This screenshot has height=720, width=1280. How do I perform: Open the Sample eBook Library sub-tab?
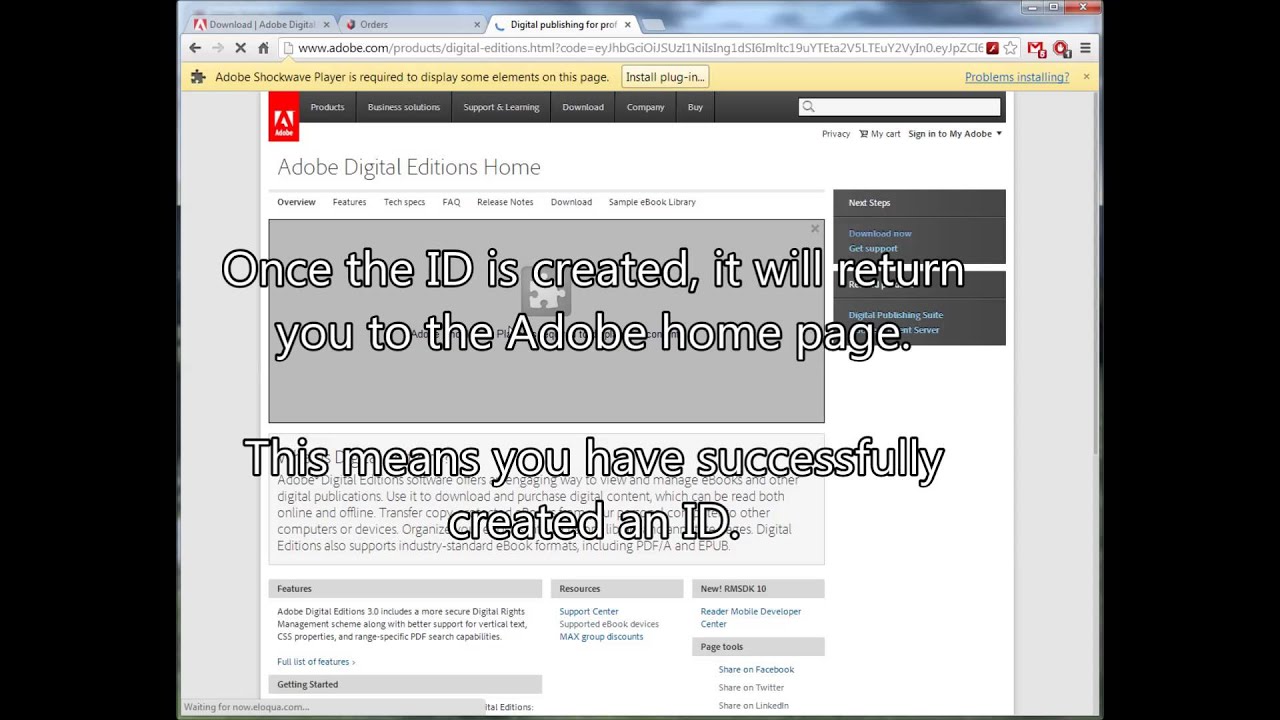[x=652, y=202]
